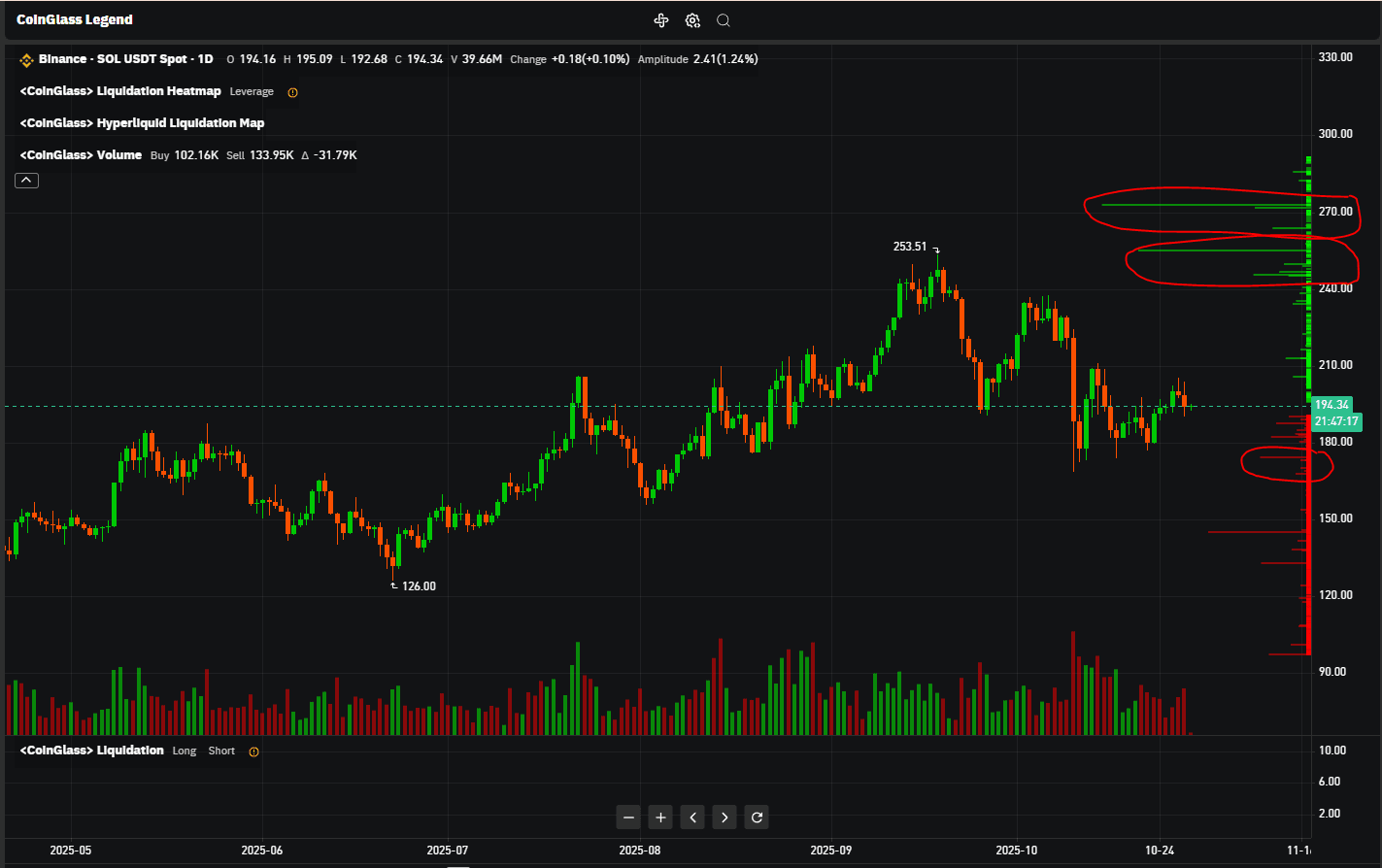The height and width of the screenshot is (868, 1382).
Task: Click the CoinGlass Liquidation indicator label
Action: tap(91, 751)
